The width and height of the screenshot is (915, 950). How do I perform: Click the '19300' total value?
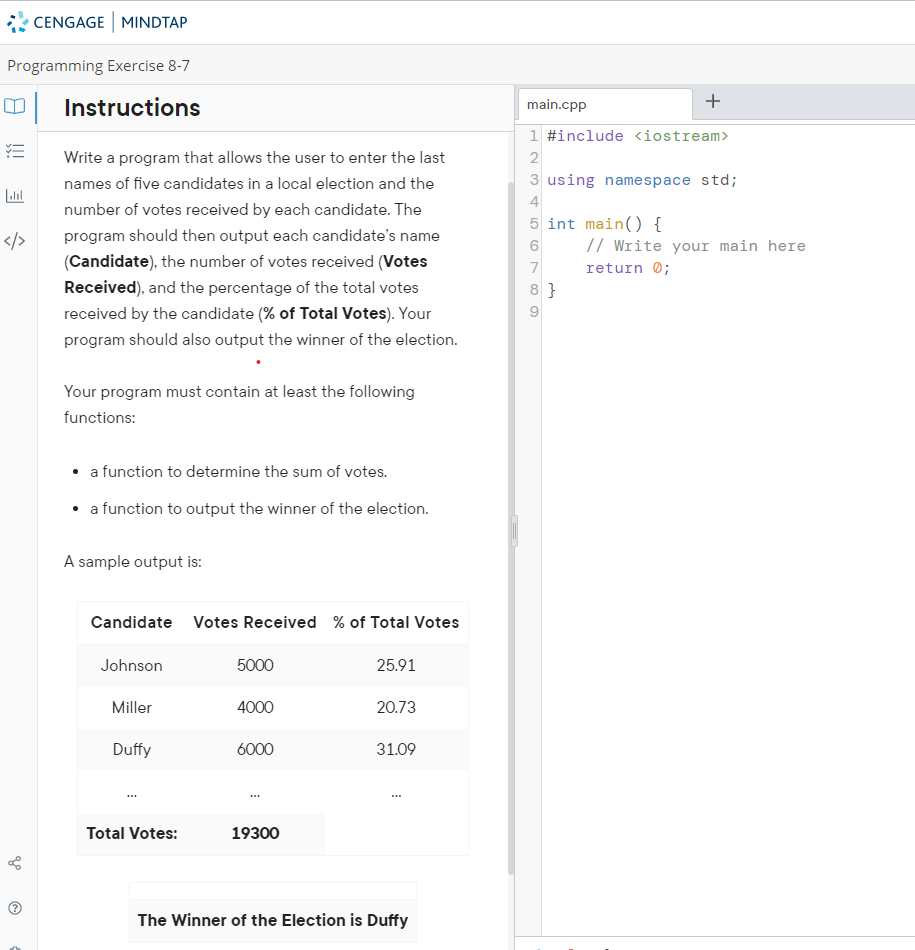pos(255,833)
